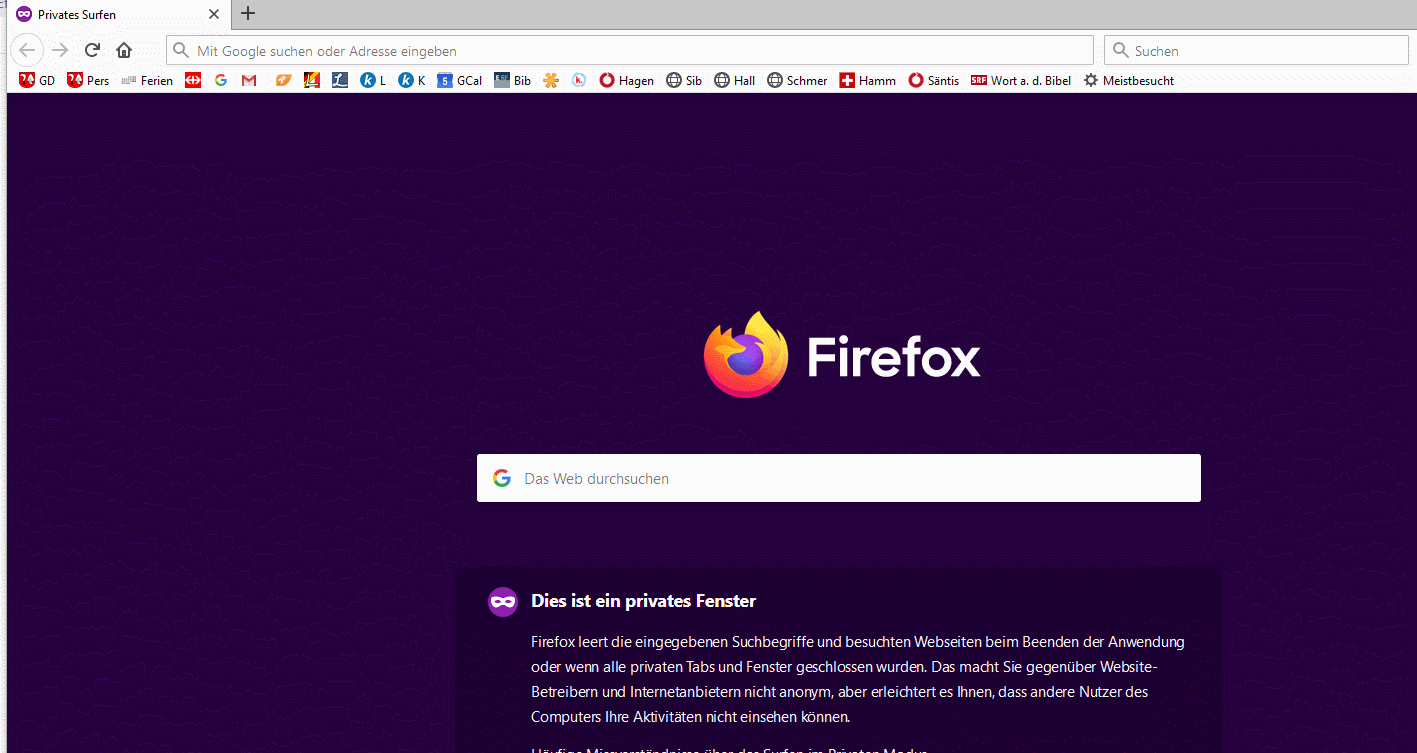This screenshot has width=1417, height=753.
Task: Open the blue 'k' bookmark labeled K
Action: click(x=411, y=81)
